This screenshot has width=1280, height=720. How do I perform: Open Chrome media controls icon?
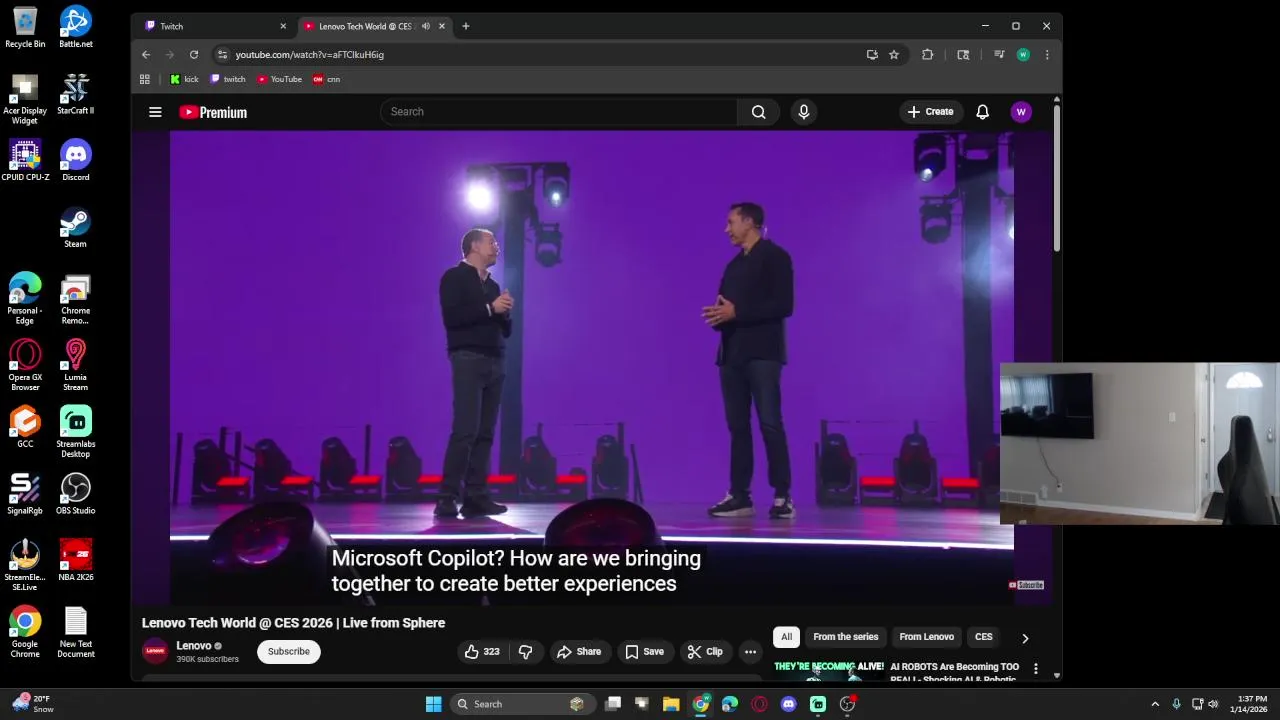pos(998,55)
